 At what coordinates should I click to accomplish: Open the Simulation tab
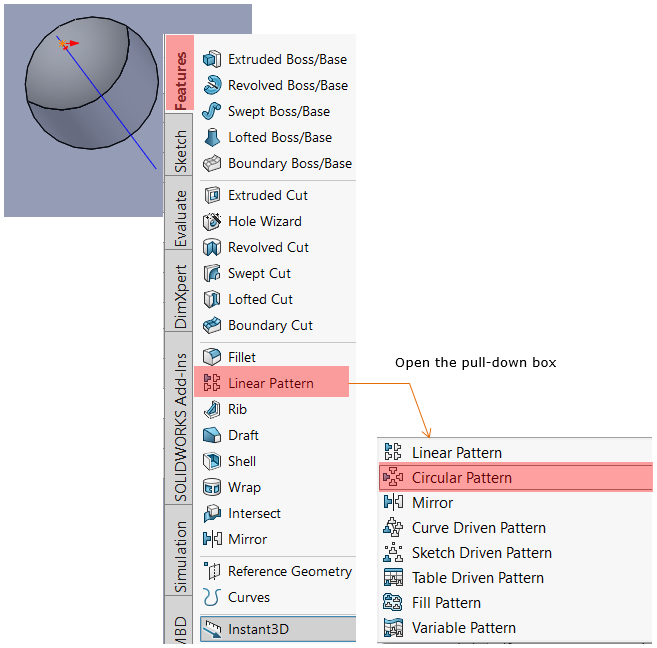click(x=179, y=550)
